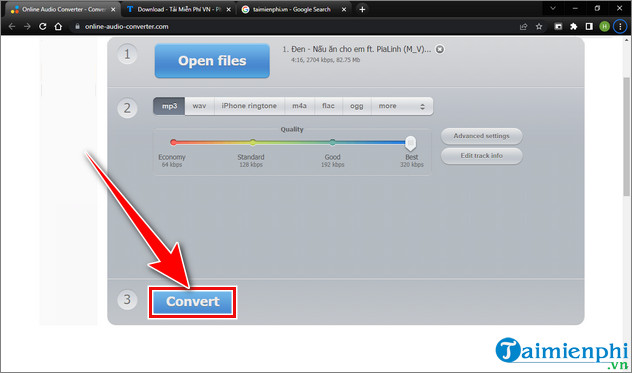Close the Download - Tải Miễn Phí tab
The width and height of the screenshot is (632, 373).
pos(229,9)
